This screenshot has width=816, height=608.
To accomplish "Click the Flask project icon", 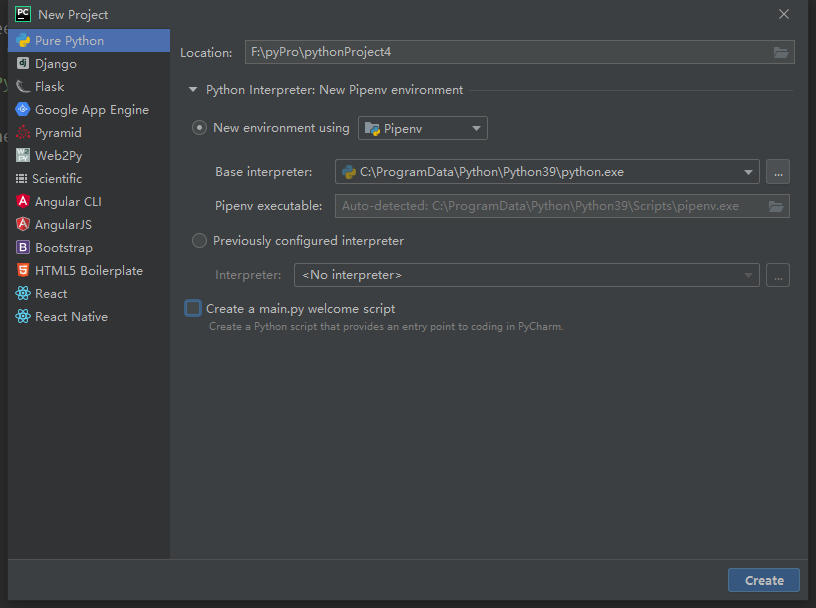I will tap(23, 86).
